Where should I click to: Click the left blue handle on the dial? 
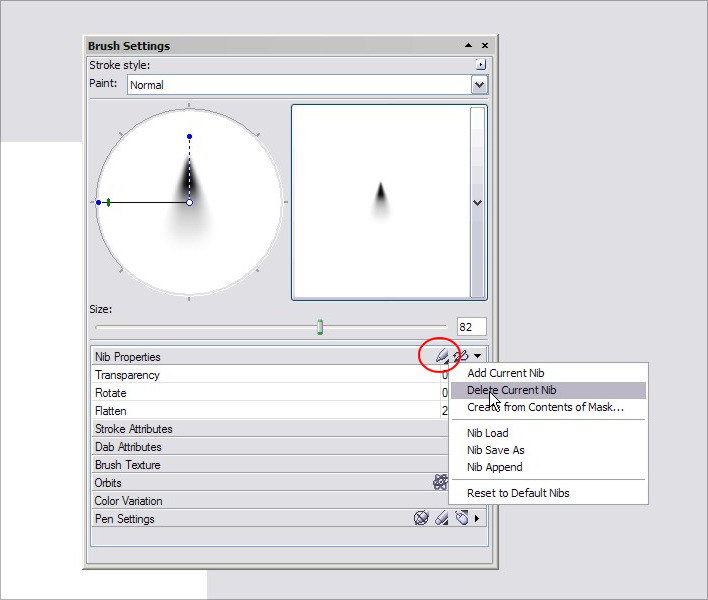pyautogui.click(x=98, y=202)
